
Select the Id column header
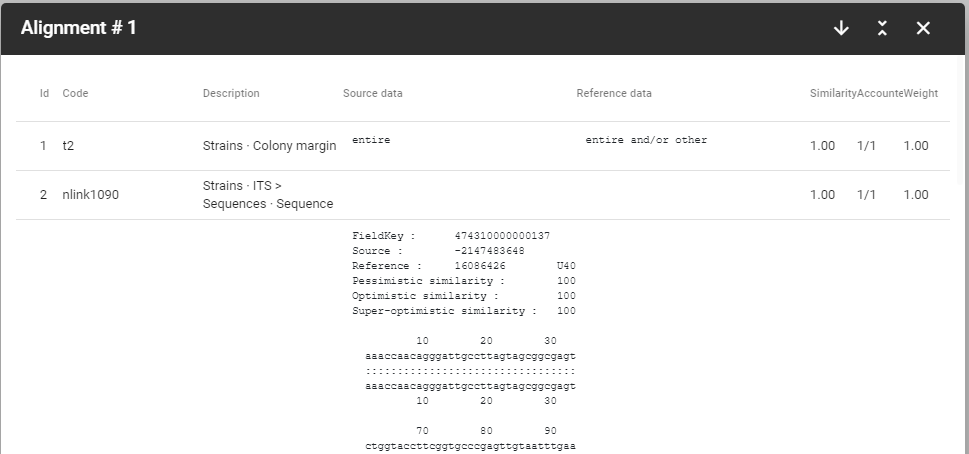tap(44, 93)
